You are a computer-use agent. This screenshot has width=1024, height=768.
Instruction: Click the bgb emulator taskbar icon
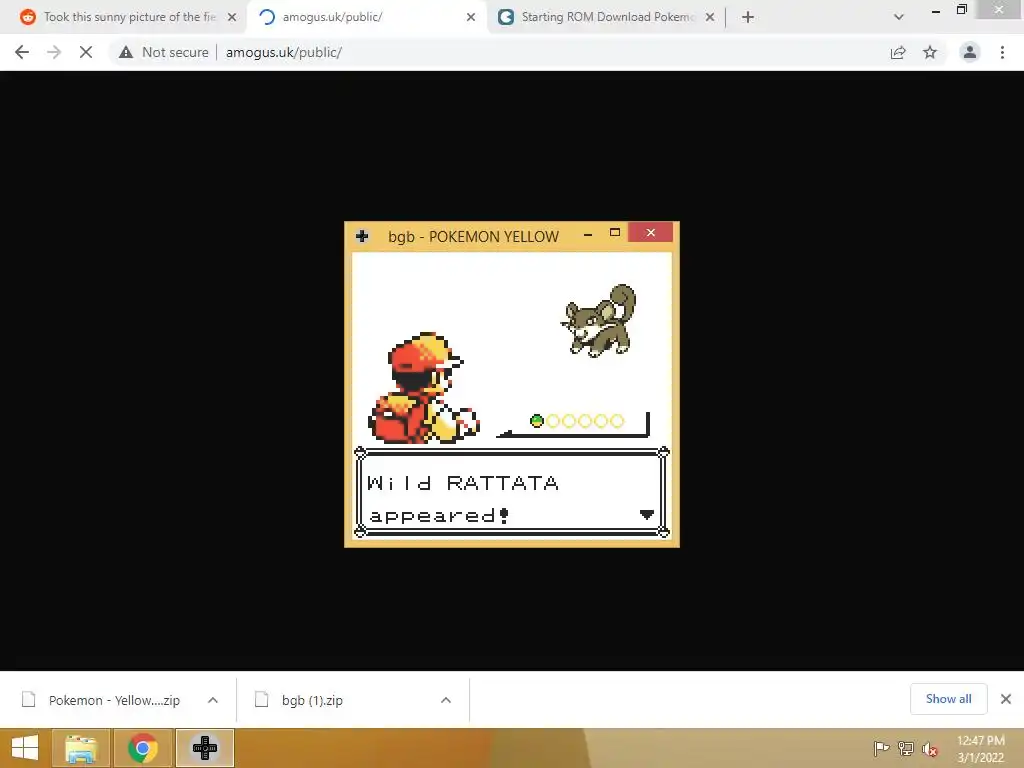pyautogui.click(x=204, y=748)
